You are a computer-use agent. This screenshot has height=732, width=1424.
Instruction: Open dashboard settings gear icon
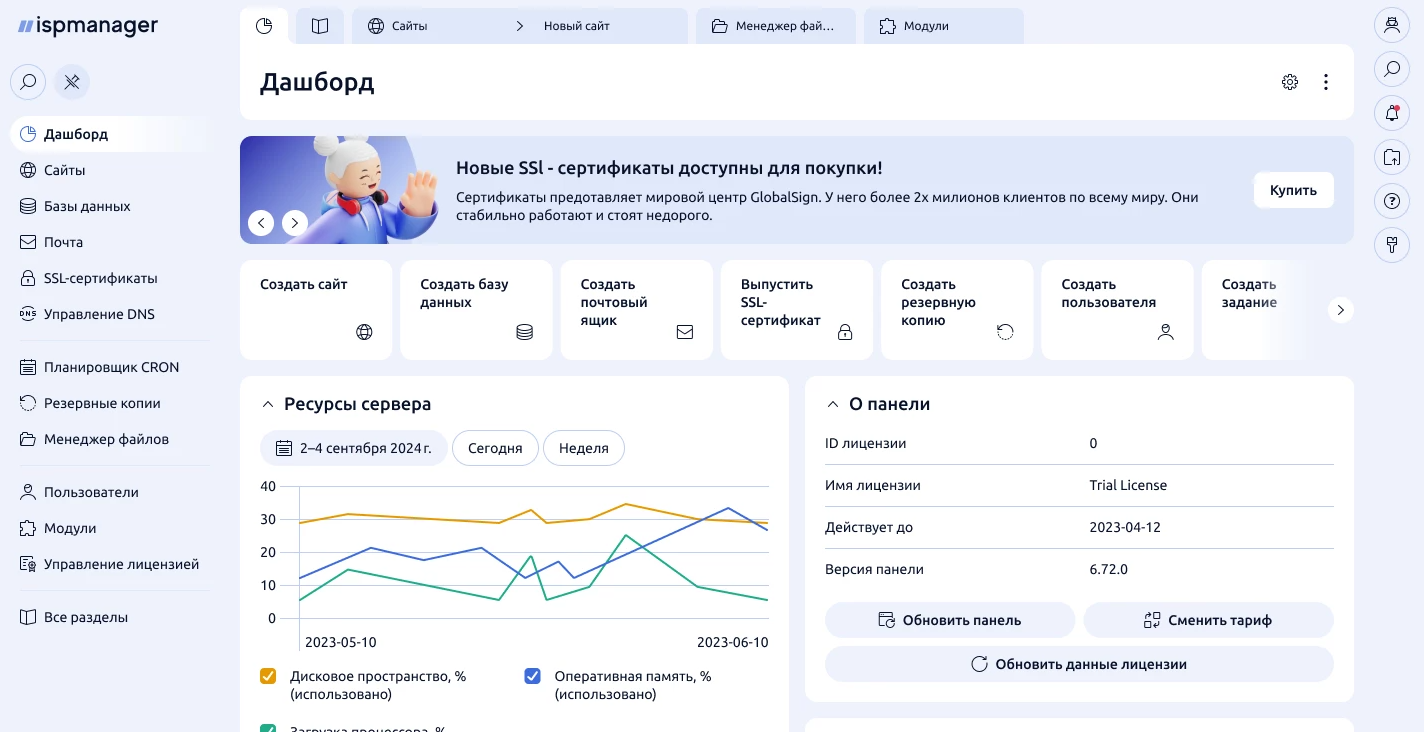tap(1290, 82)
